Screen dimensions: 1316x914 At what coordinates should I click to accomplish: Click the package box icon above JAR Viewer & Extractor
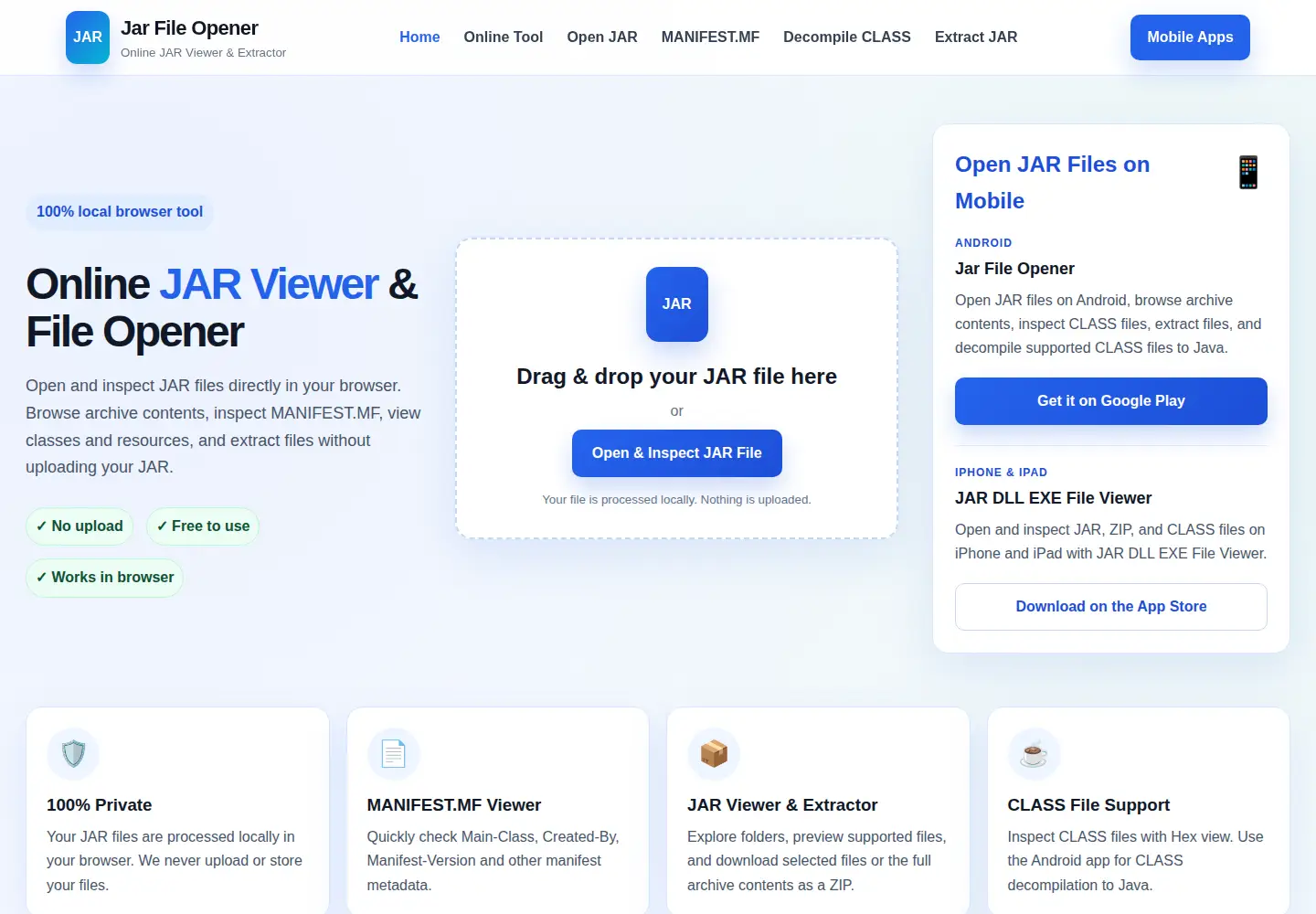(x=714, y=754)
